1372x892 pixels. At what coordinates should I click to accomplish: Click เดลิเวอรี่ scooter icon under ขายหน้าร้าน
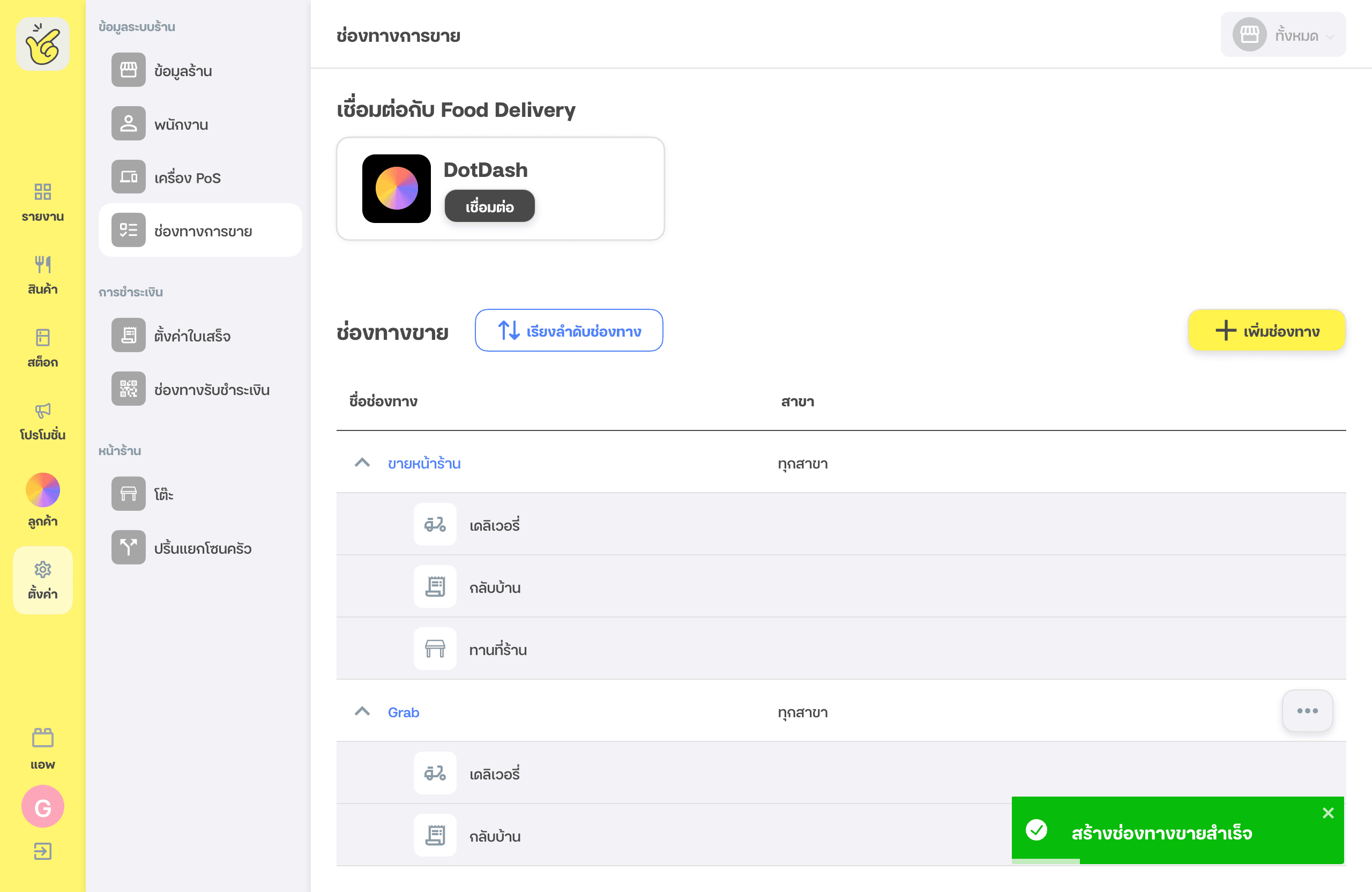(x=435, y=524)
